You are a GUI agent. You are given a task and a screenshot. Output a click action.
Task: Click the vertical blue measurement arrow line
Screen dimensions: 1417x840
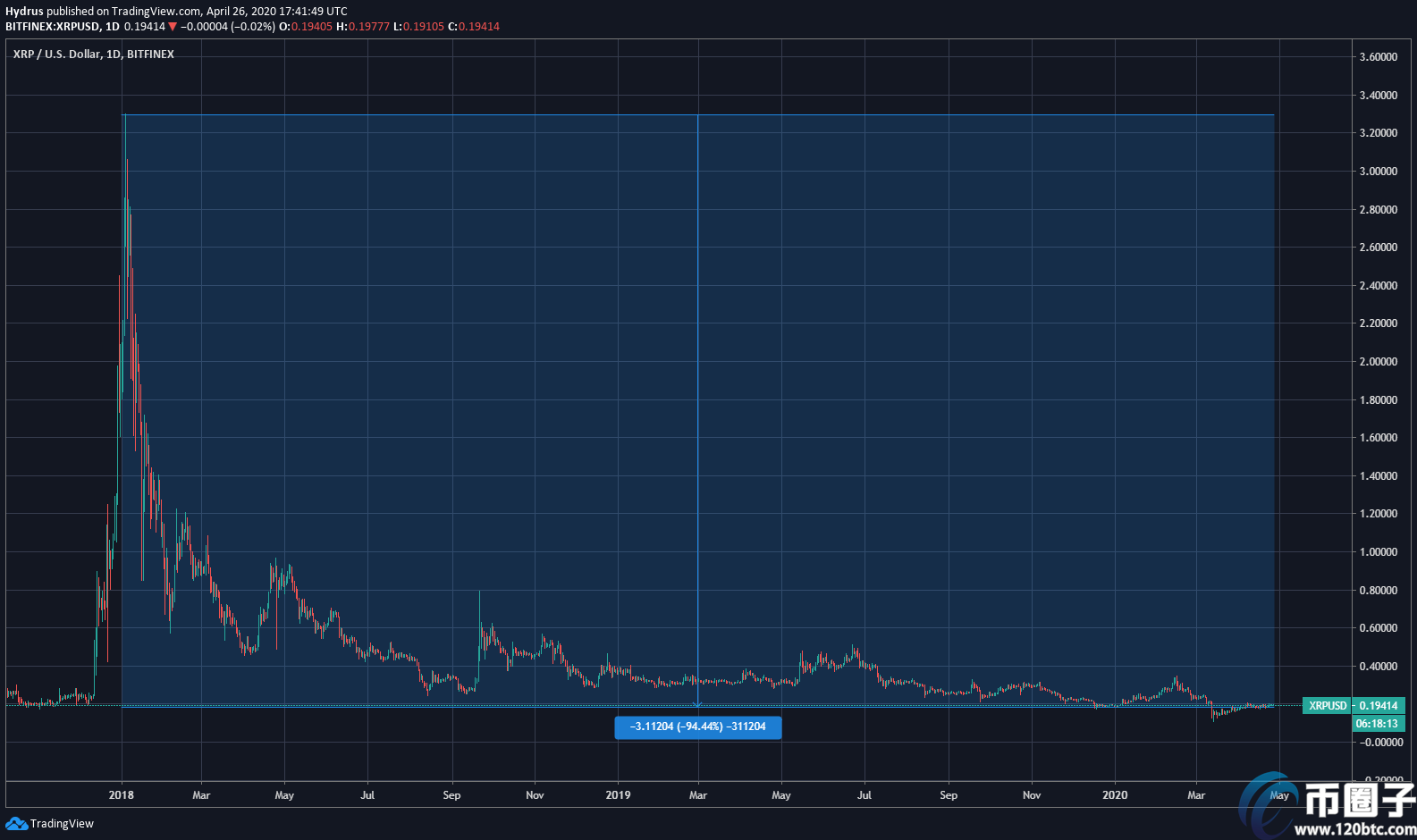tap(698, 411)
